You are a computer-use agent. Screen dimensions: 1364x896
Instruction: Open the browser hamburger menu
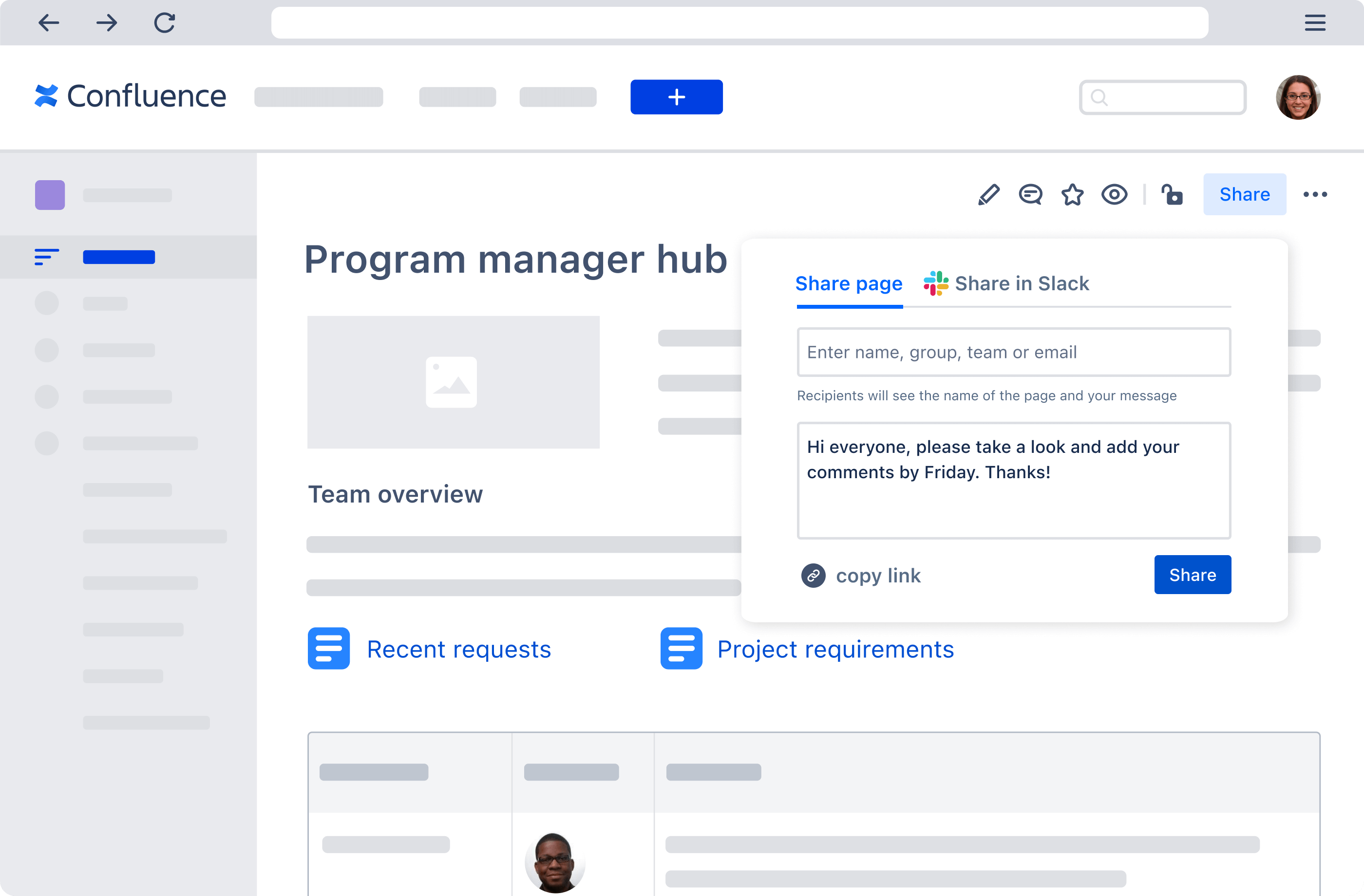1315,23
